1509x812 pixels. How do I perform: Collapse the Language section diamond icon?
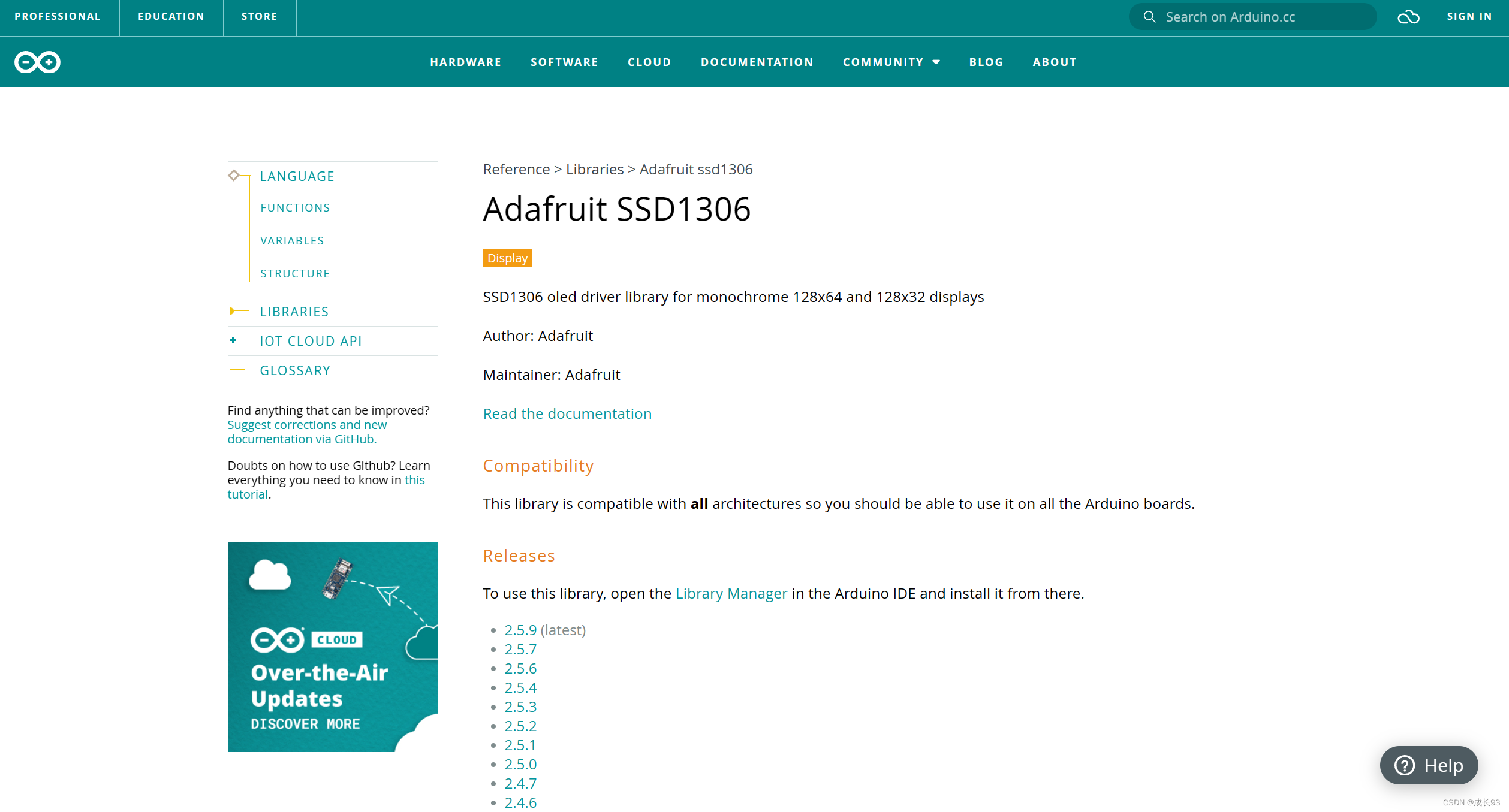point(234,176)
